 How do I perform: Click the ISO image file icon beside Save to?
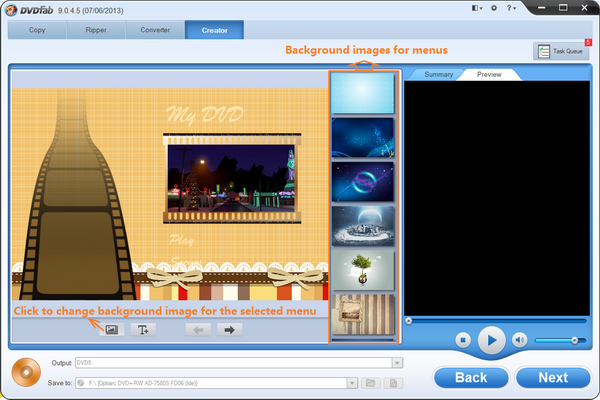tap(393, 383)
